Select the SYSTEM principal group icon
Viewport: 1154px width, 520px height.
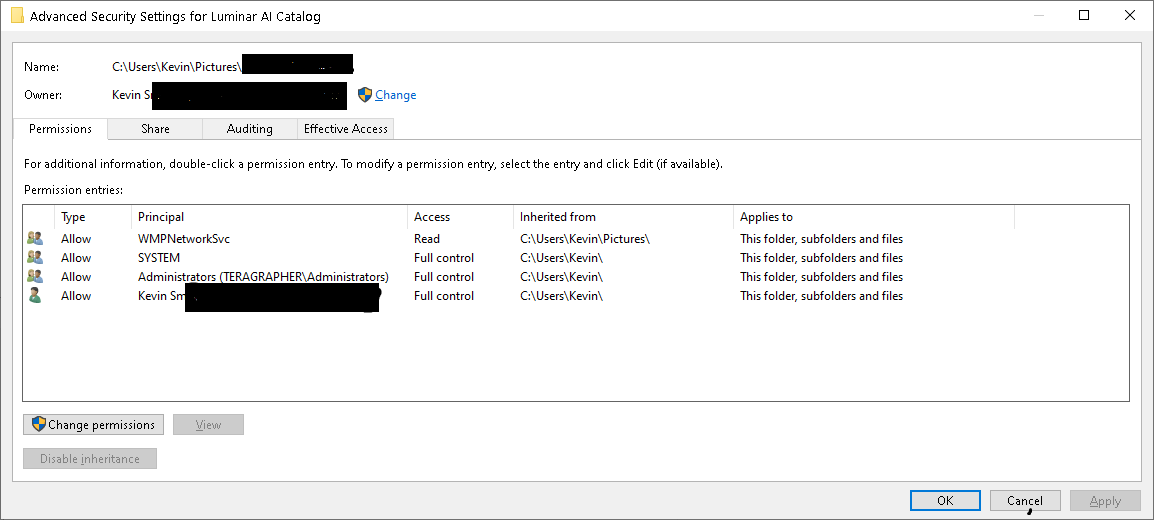tap(35, 257)
